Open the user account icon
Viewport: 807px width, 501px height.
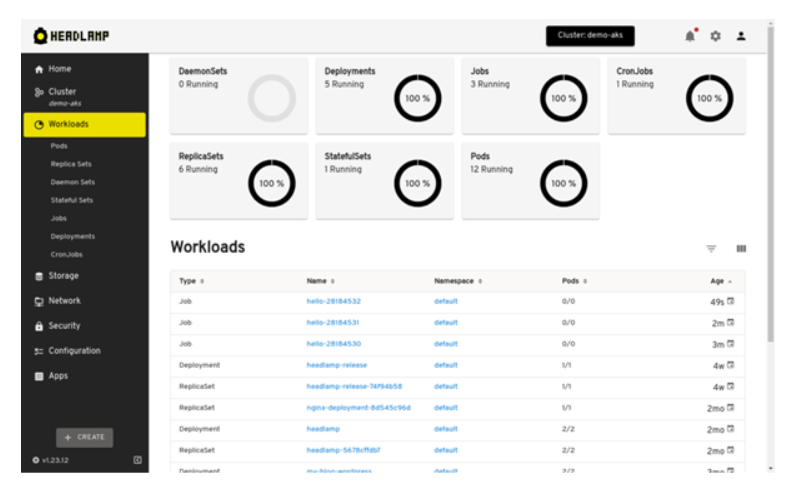point(741,36)
